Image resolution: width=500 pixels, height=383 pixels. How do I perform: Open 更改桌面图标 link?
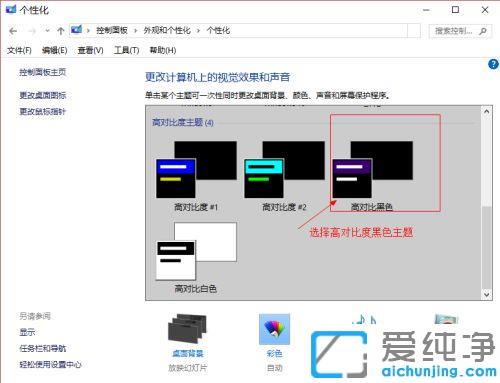[x=43, y=95]
